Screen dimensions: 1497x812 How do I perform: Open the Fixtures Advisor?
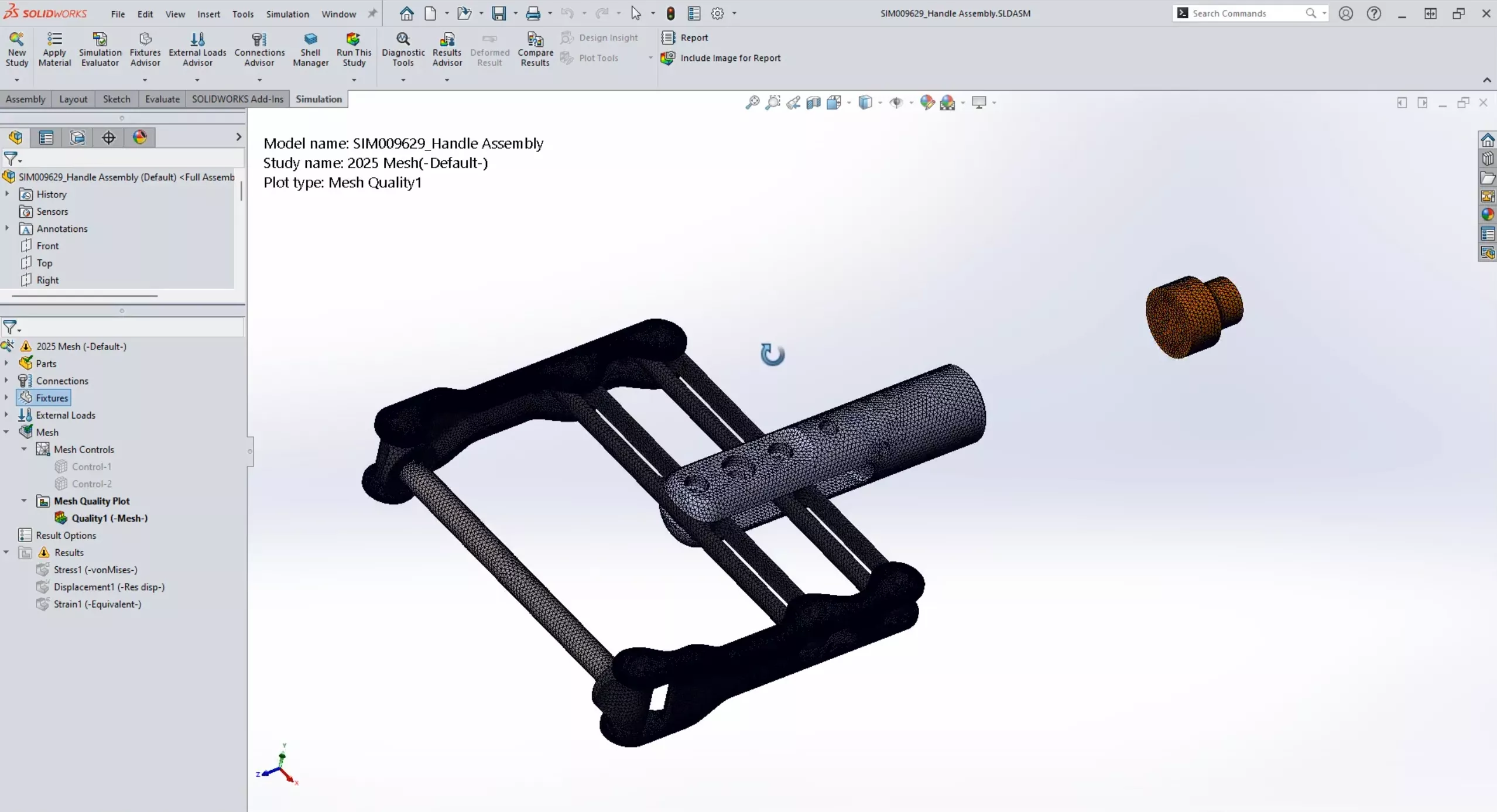coord(145,49)
